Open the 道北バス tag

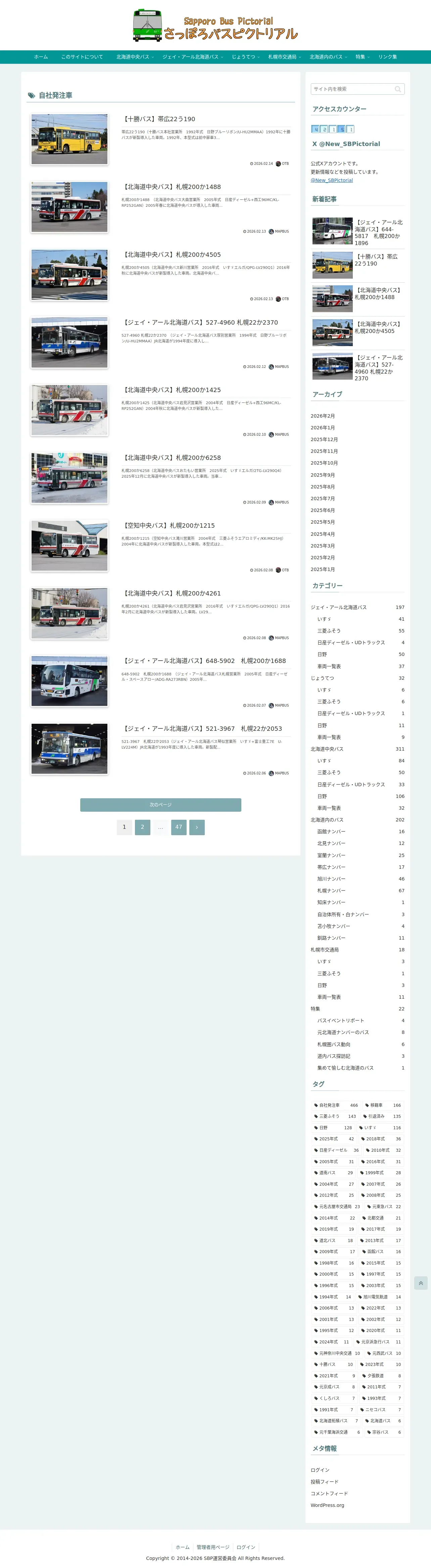click(x=333, y=1240)
